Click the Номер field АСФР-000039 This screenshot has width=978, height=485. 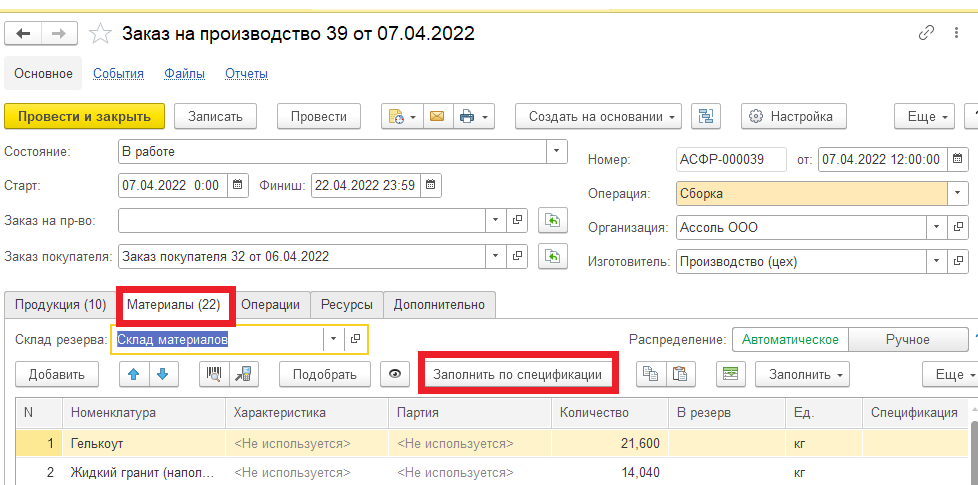click(731, 159)
